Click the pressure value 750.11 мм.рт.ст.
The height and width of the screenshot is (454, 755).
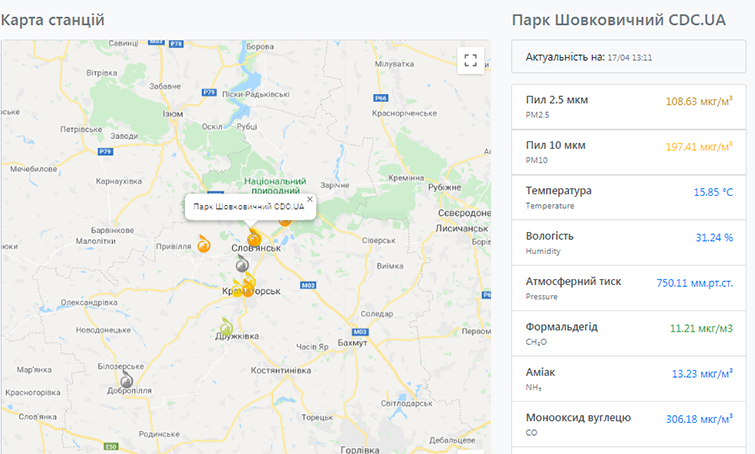(695, 283)
